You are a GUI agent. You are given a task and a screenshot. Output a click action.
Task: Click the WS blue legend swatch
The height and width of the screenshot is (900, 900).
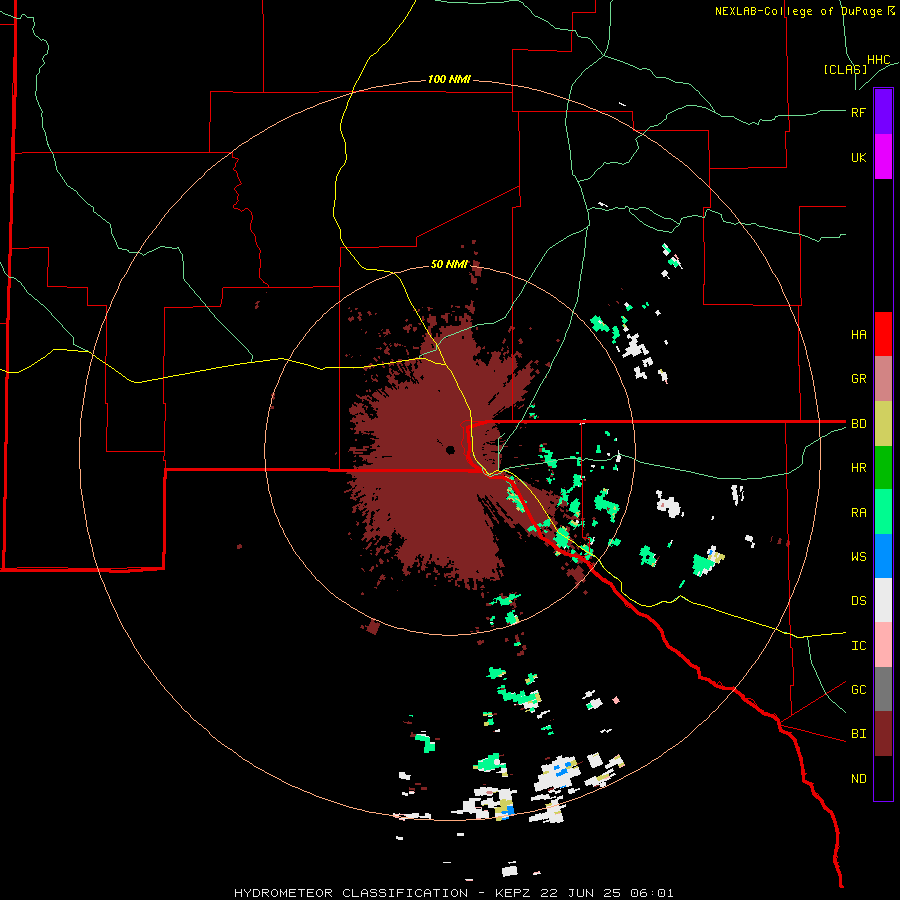click(x=883, y=556)
